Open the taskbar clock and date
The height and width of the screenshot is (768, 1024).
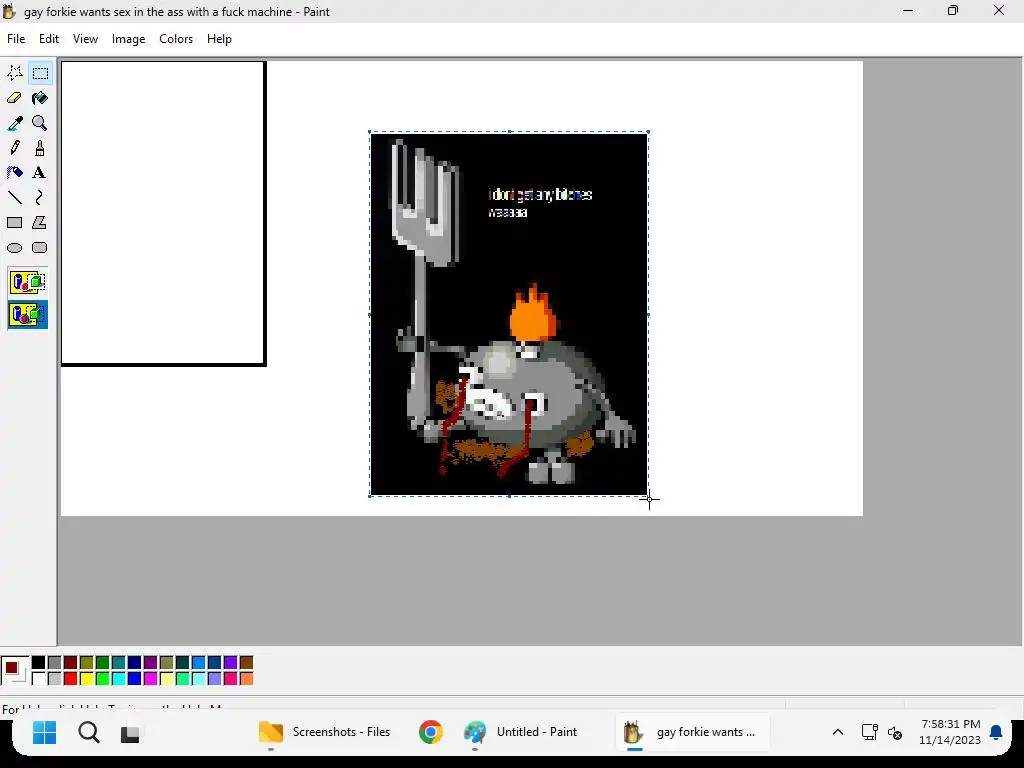click(950, 732)
